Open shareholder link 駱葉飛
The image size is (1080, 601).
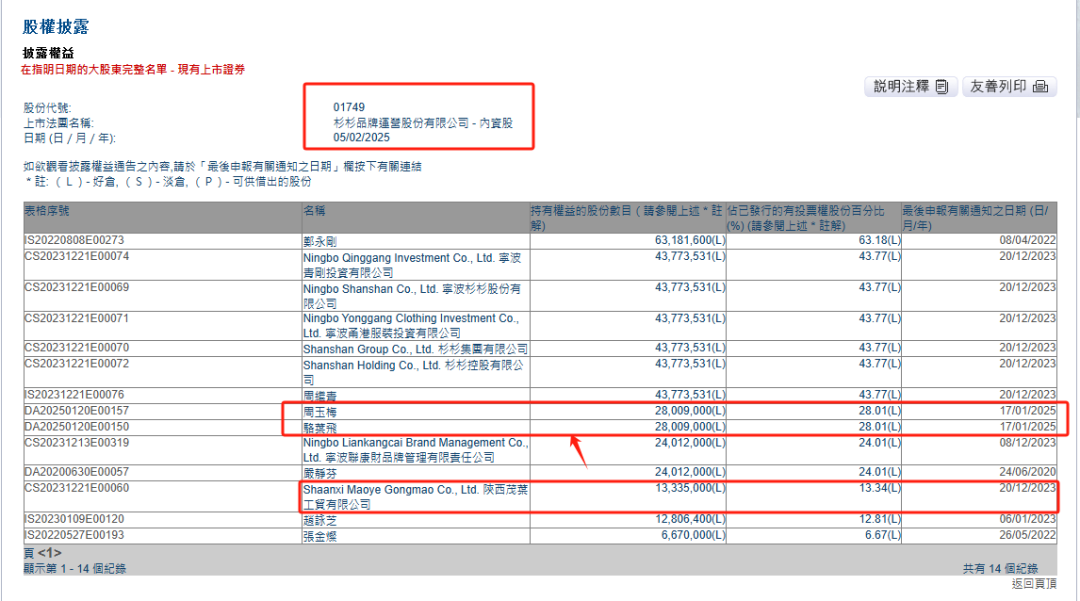tap(320, 428)
